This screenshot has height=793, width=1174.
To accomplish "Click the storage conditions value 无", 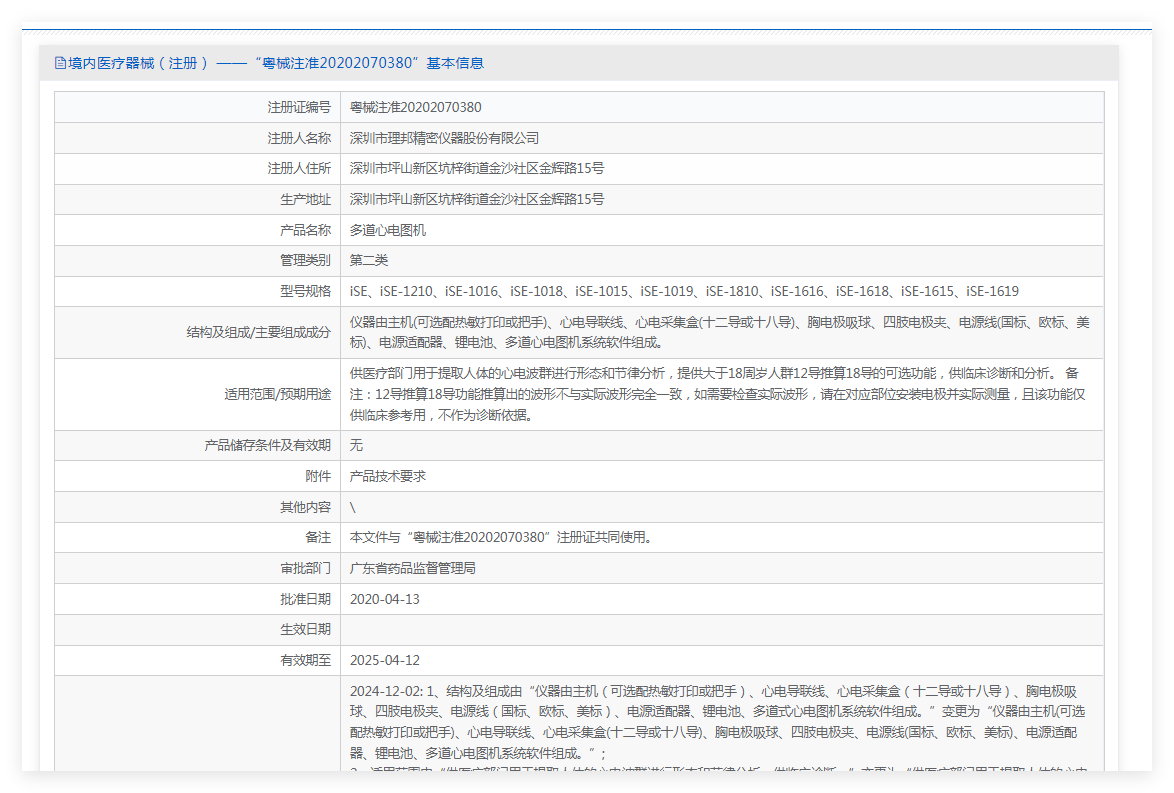I will pos(356,446).
